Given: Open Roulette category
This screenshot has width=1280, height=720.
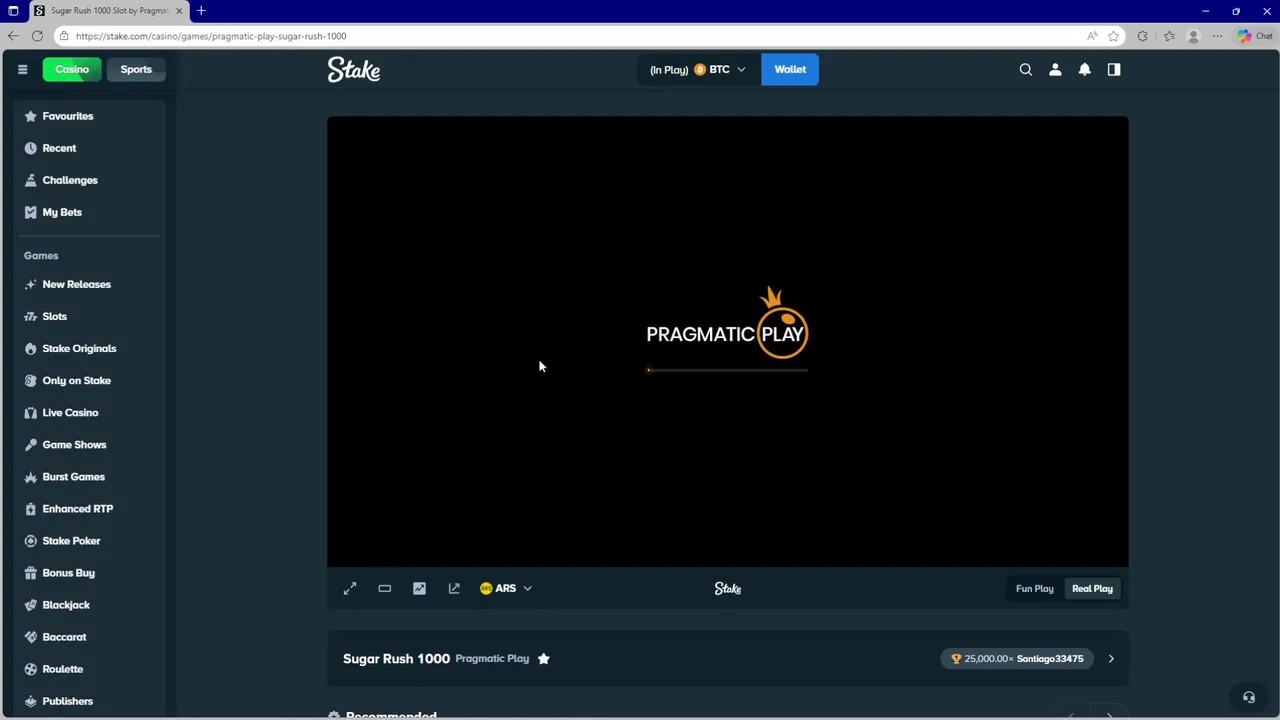Looking at the screenshot, I should [62, 668].
